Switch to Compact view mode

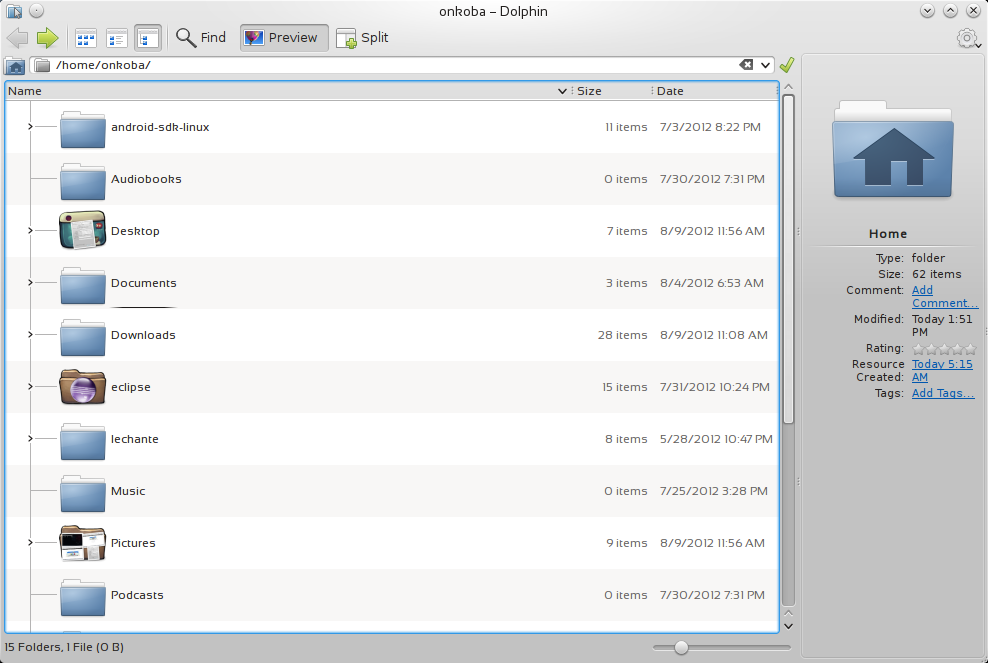click(x=117, y=38)
